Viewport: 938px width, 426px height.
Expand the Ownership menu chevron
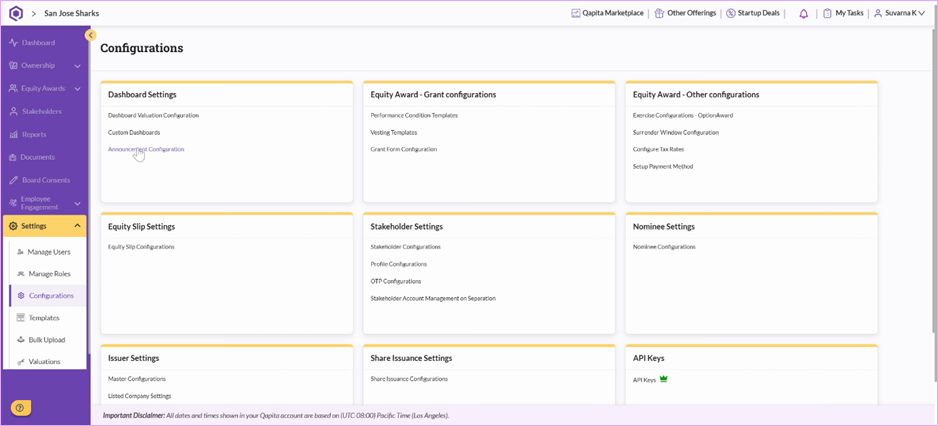click(x=77, y=66)
